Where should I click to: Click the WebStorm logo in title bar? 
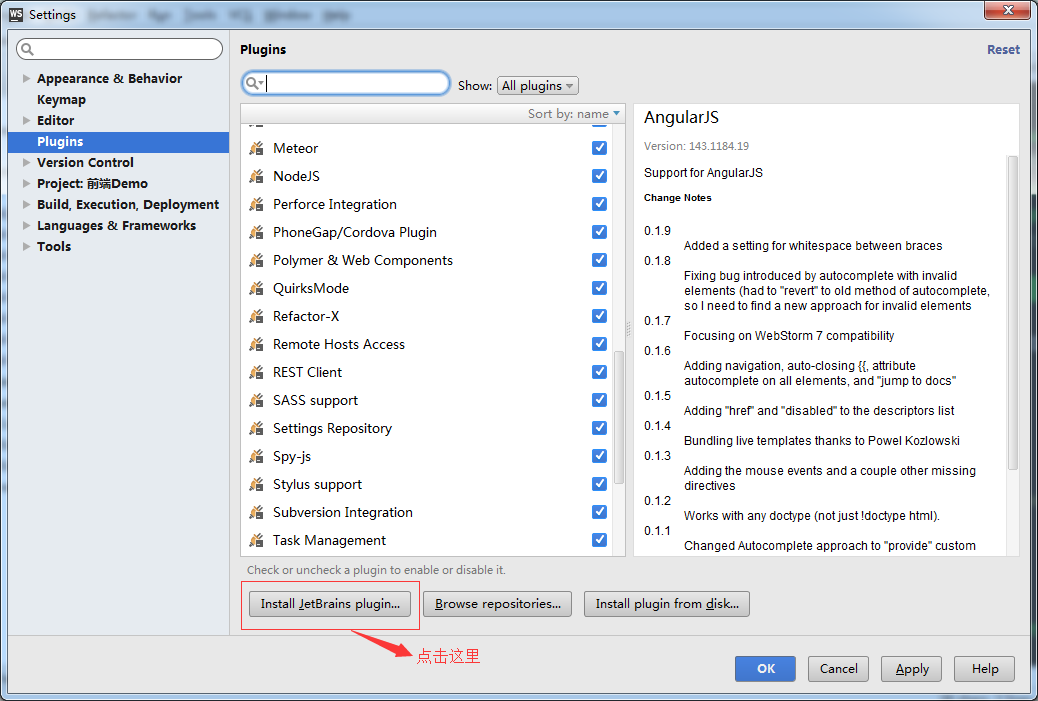coord(16,14)
